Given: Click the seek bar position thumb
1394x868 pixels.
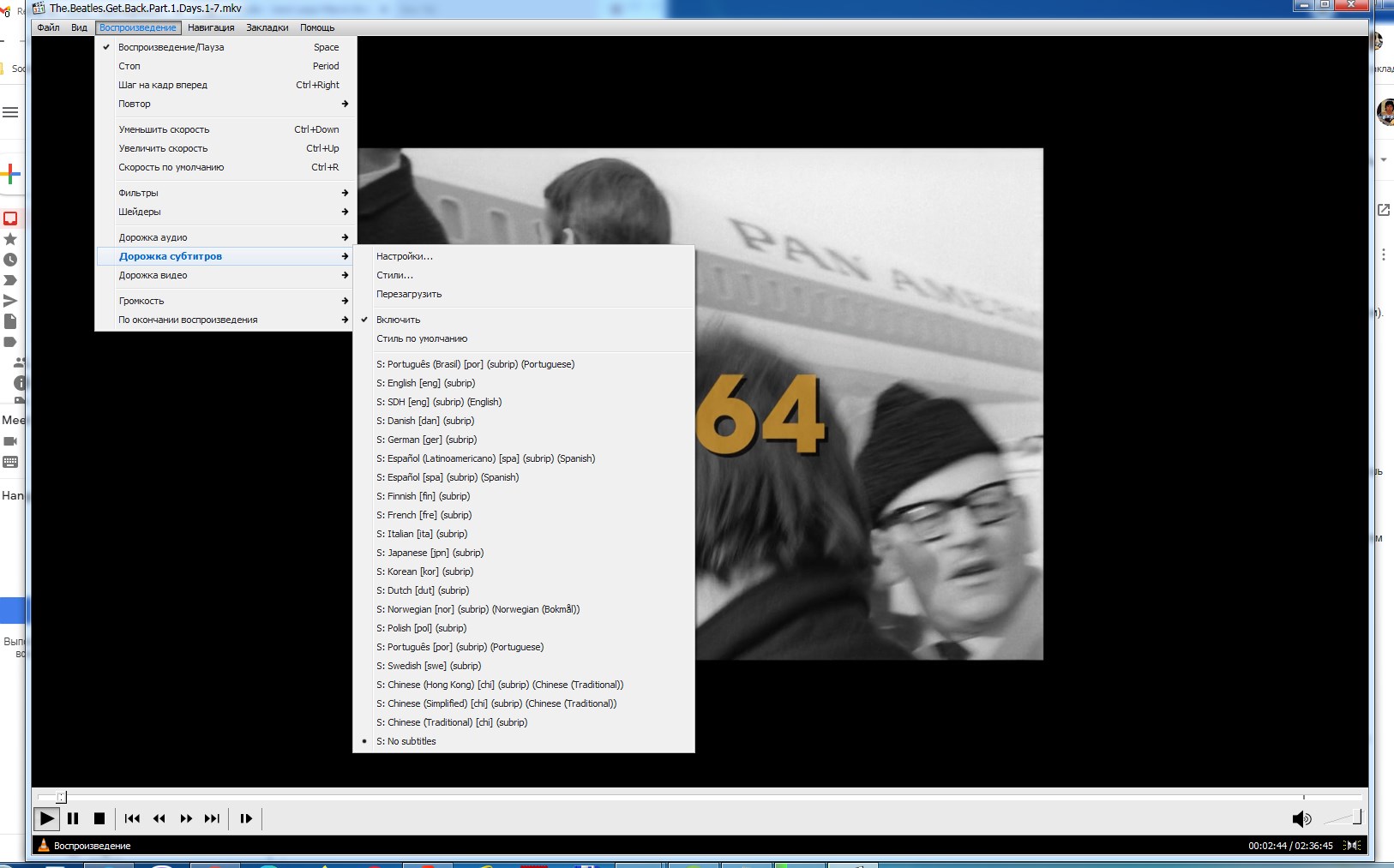Looking at the screenshot, I should [x=61, y=797].
